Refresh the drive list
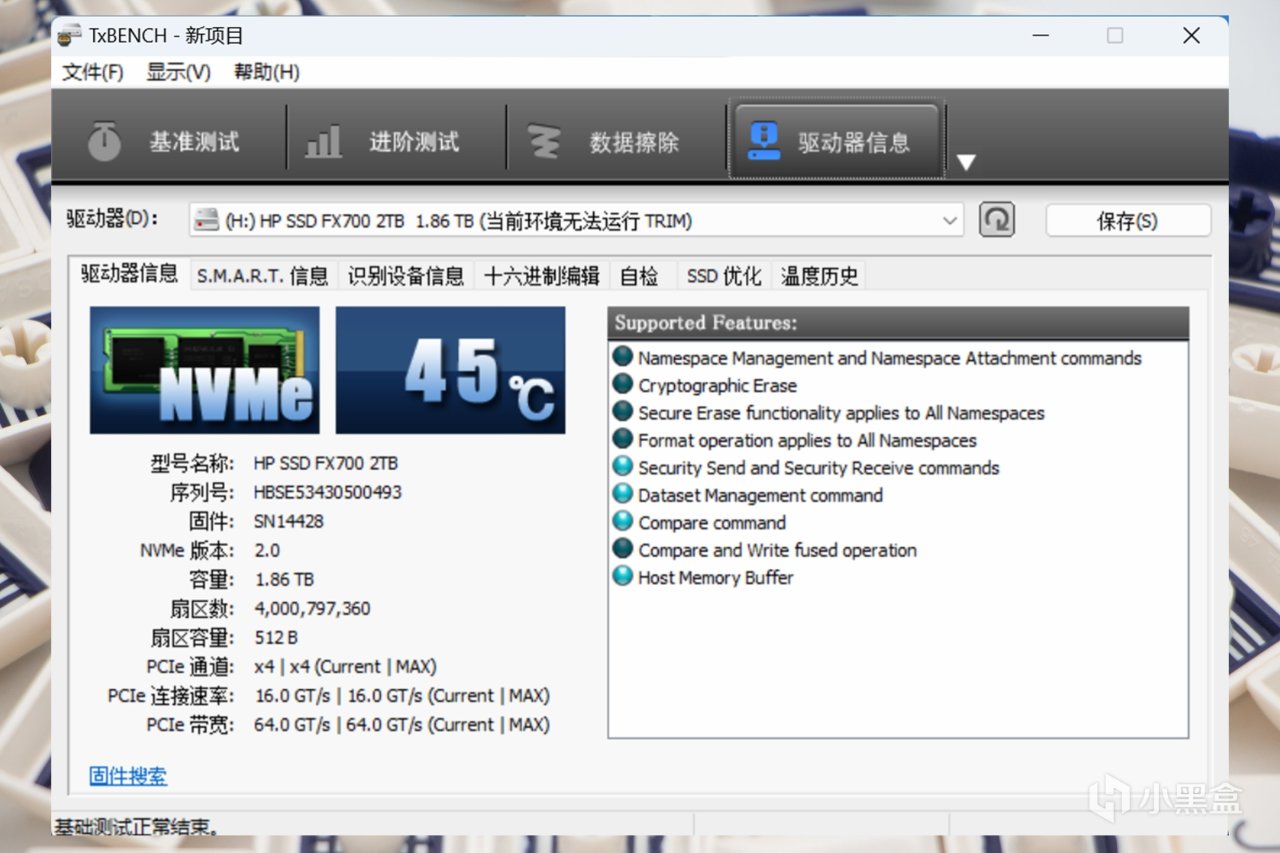1280x853 pixels. [997, 220]
